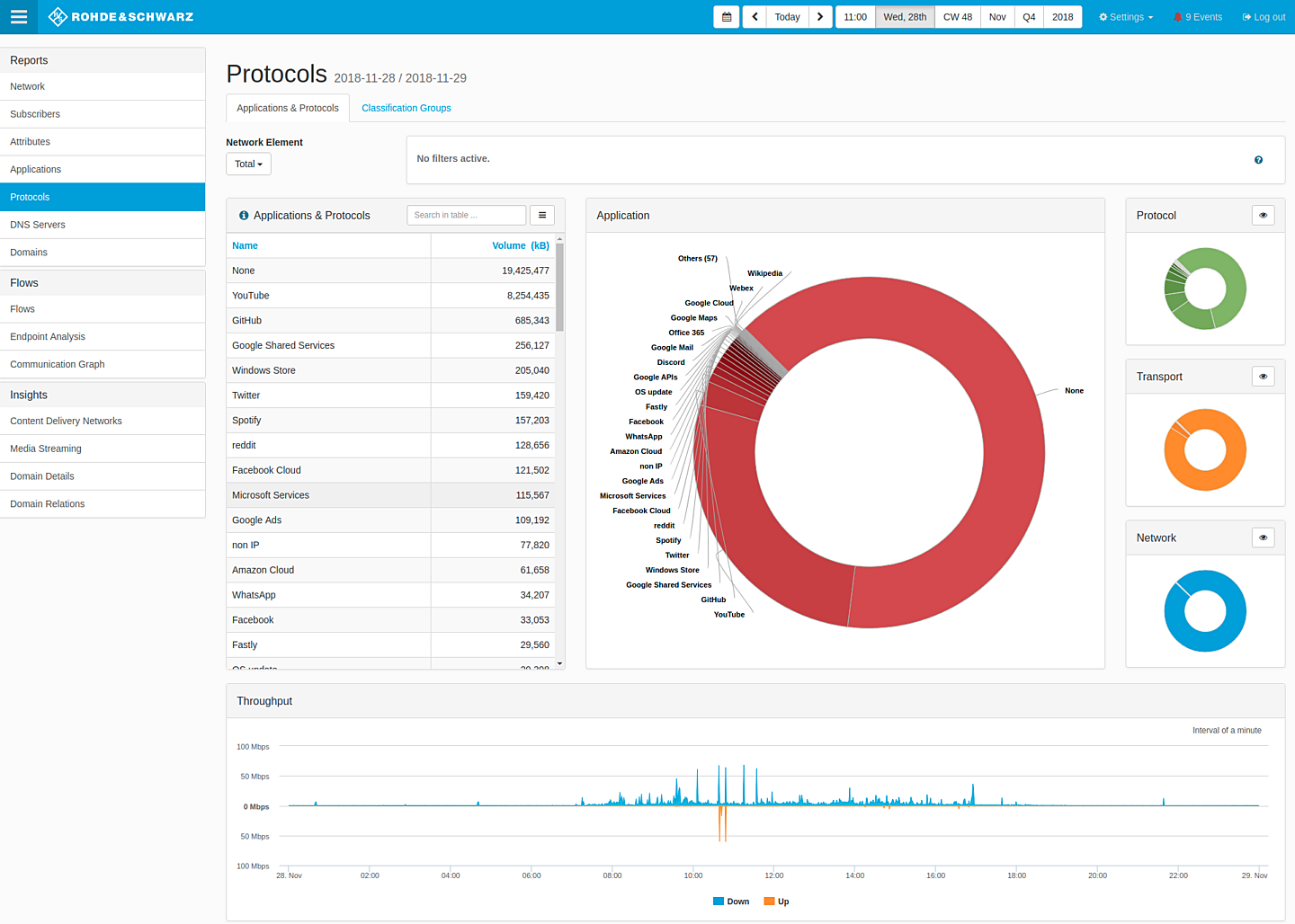Viewport: 1295px width, 924px height.
Task: Toggle visibility of the Protocol chart
Action: click(1263, 215)
